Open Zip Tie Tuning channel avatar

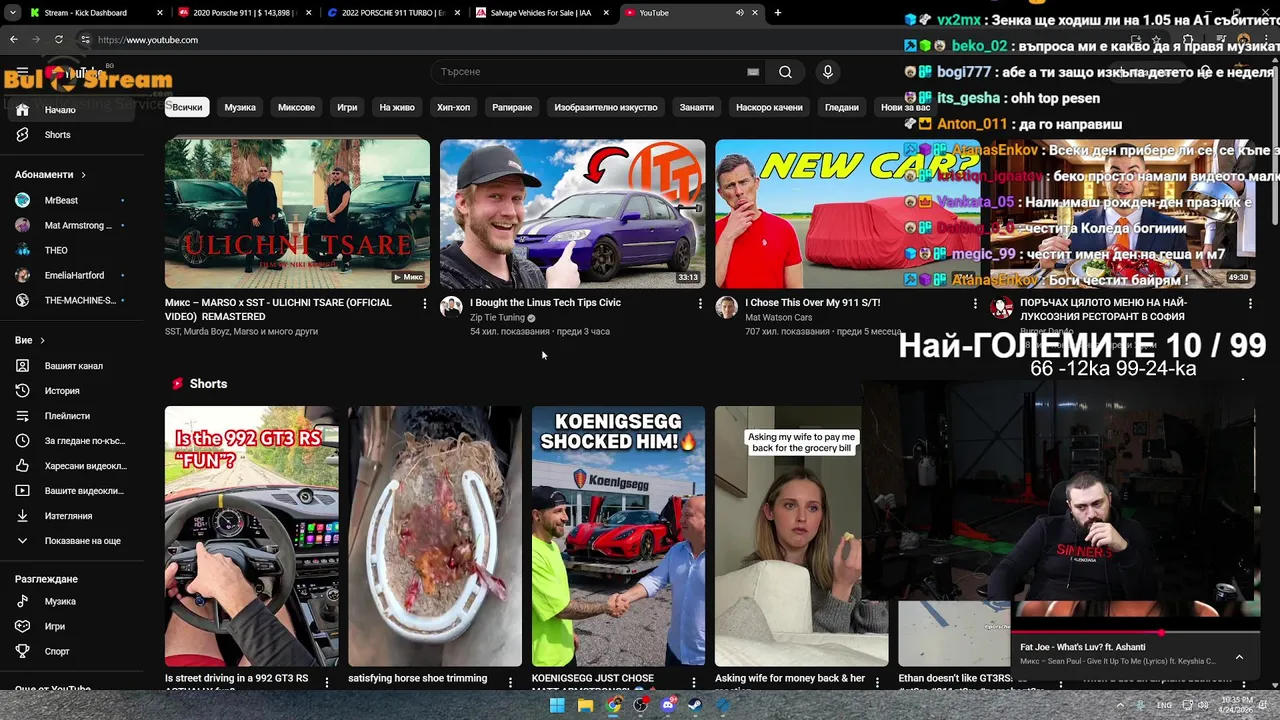click(451, 307)
